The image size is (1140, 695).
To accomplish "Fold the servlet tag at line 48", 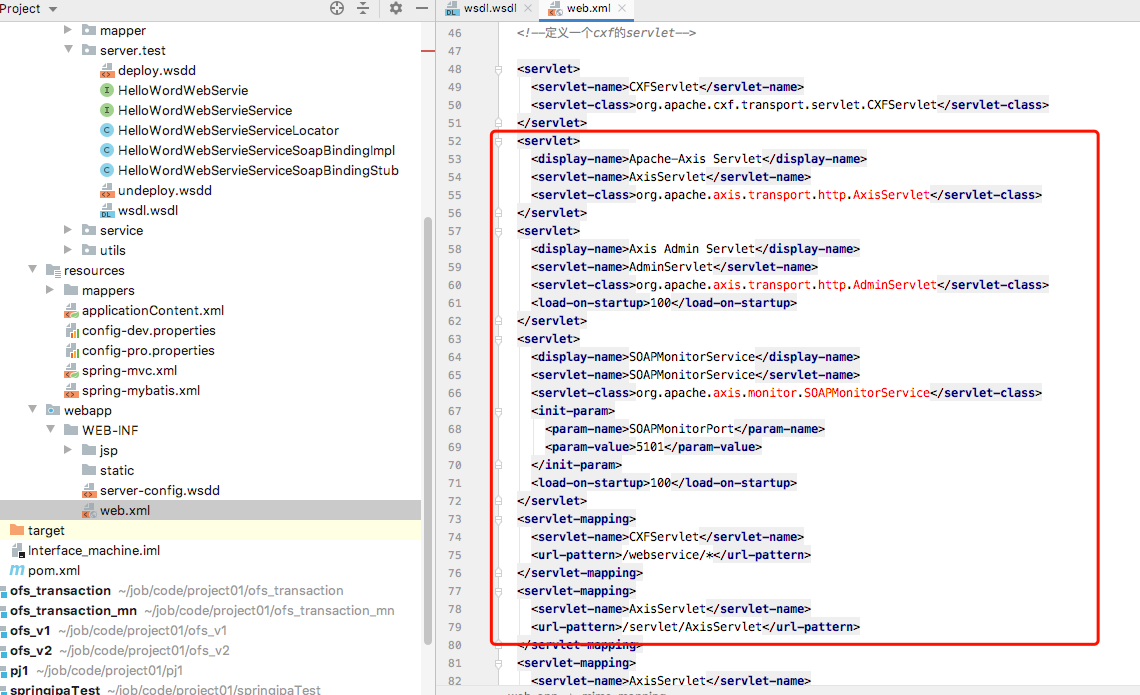I will point(499,69).
